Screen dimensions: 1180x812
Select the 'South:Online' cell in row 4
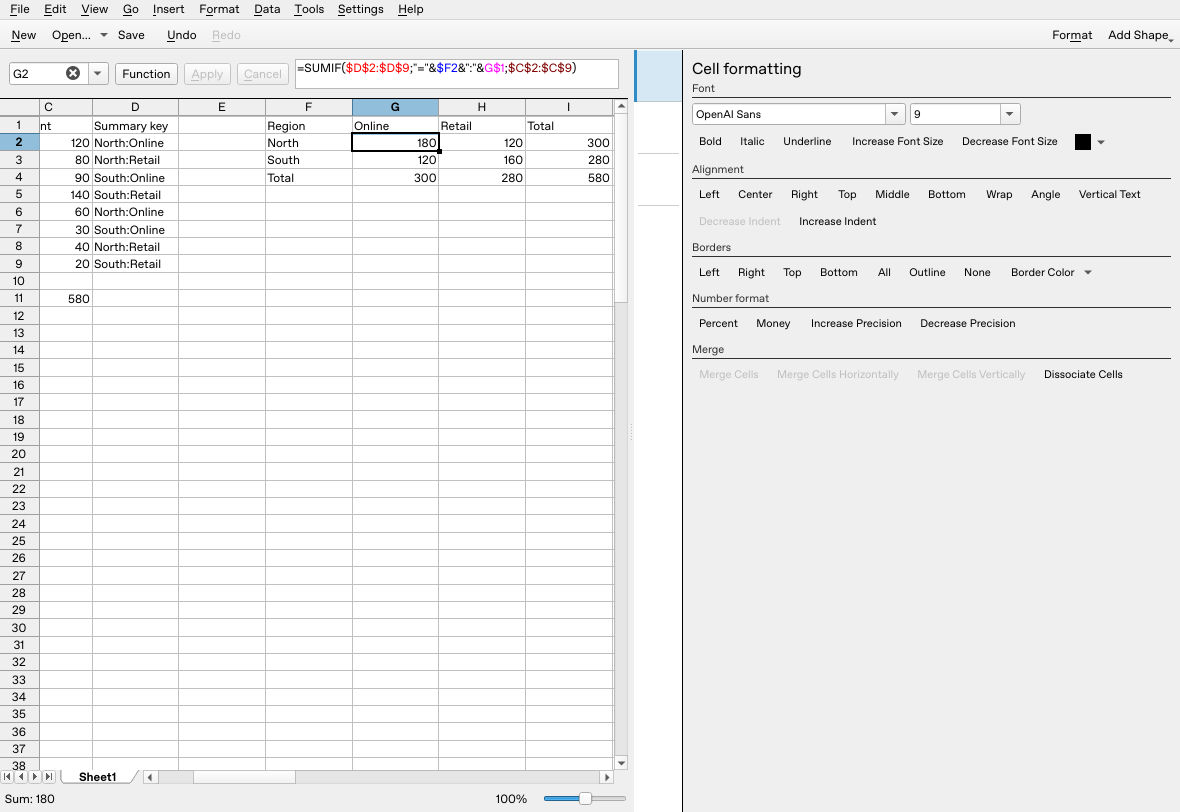[135, 178]
